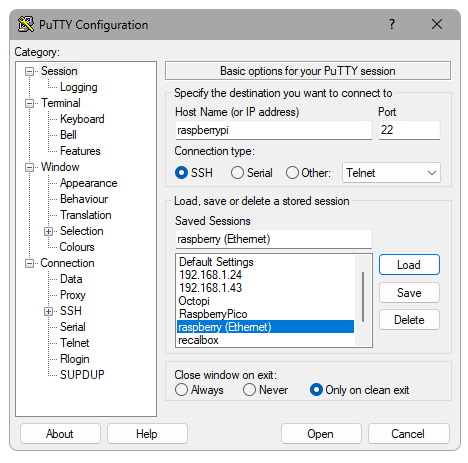Click the question mark help icon in title bar
468x463 pixels.
[x=392, y=24]
